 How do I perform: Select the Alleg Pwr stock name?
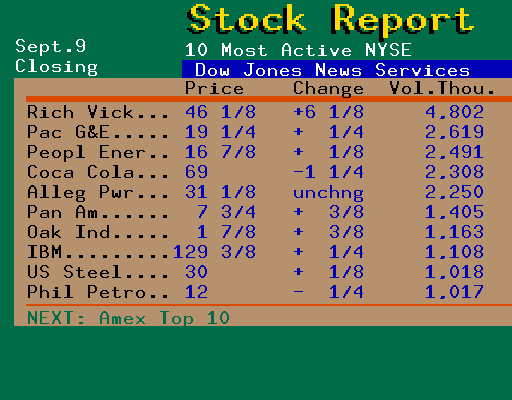coord(80,193)
